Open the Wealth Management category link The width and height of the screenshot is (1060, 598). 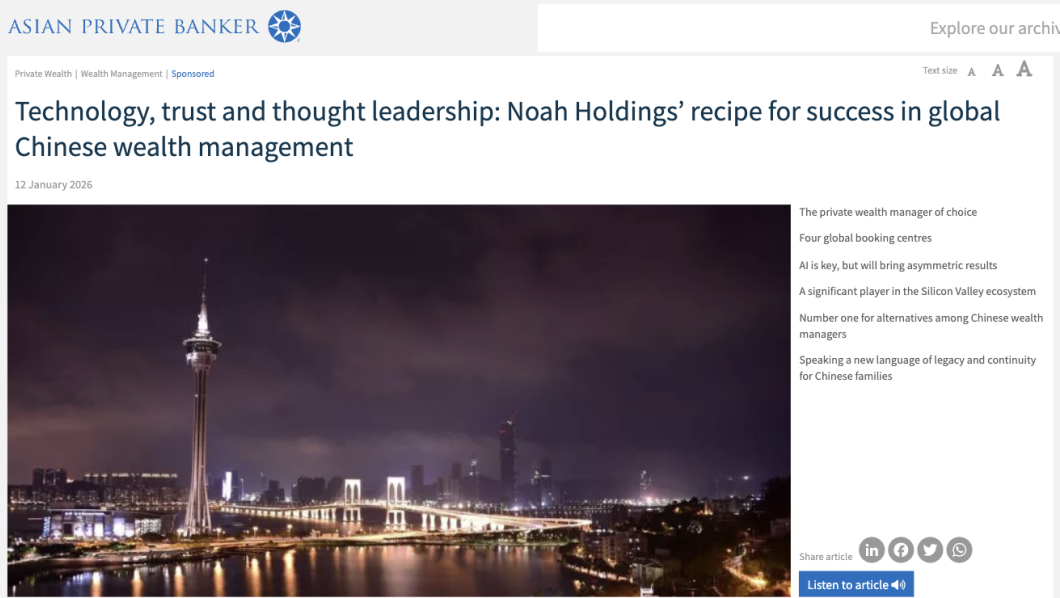tap(122, 74)
